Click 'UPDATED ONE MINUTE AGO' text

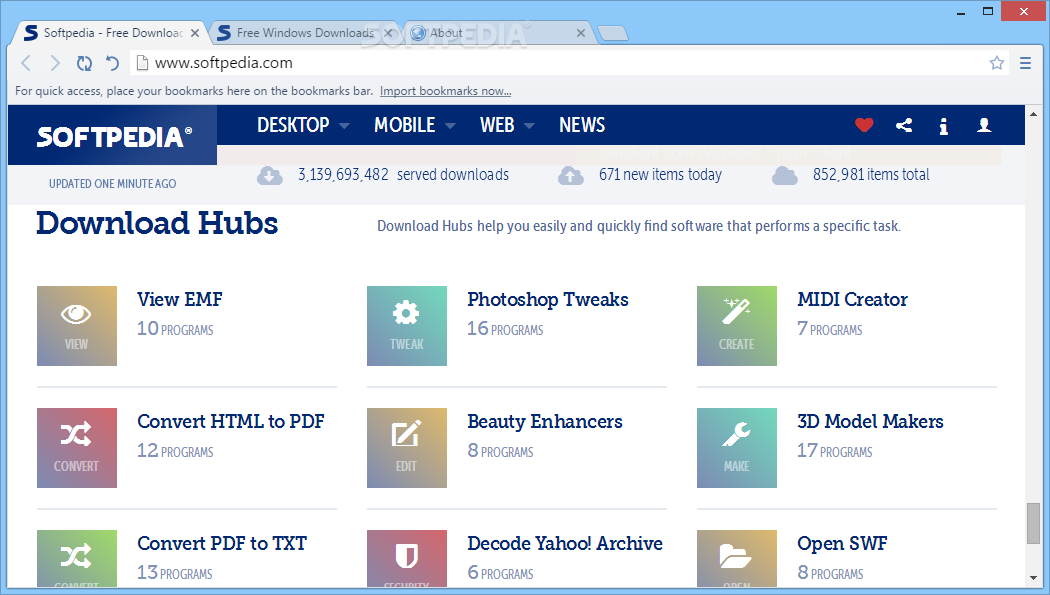[112, 183]
